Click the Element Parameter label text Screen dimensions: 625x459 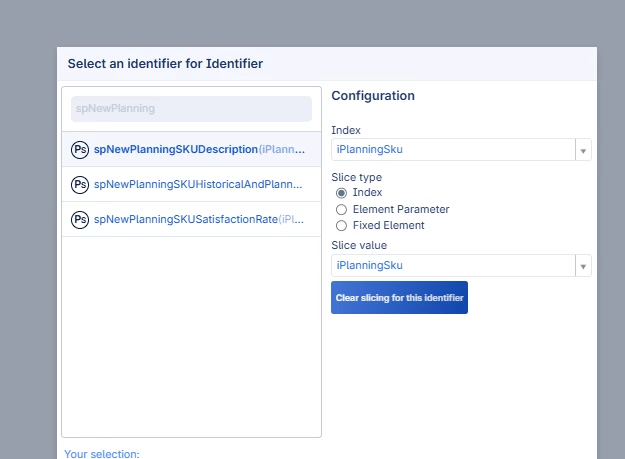[401, 209]
